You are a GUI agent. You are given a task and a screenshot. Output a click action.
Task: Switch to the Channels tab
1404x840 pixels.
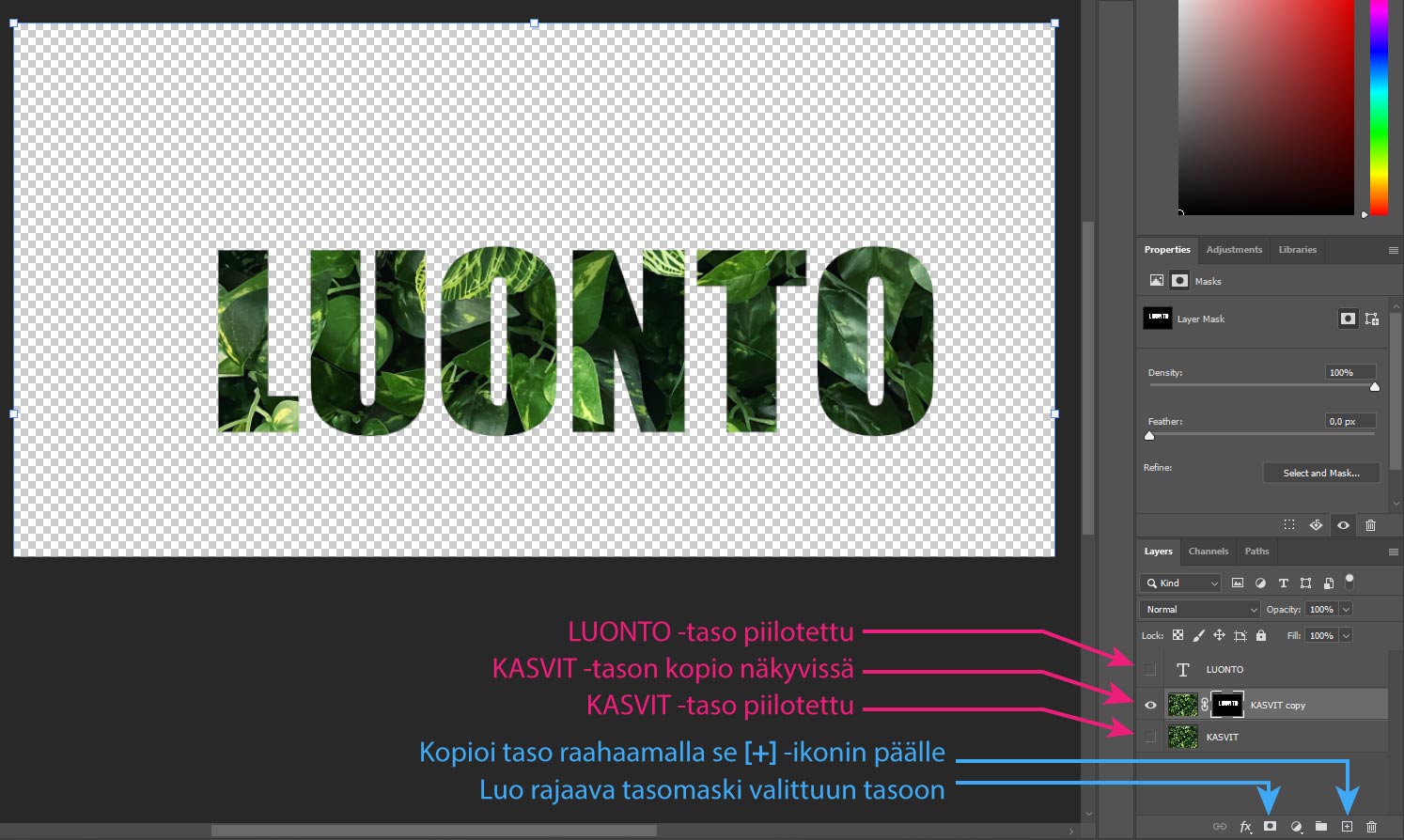[x=1208, y=552]
